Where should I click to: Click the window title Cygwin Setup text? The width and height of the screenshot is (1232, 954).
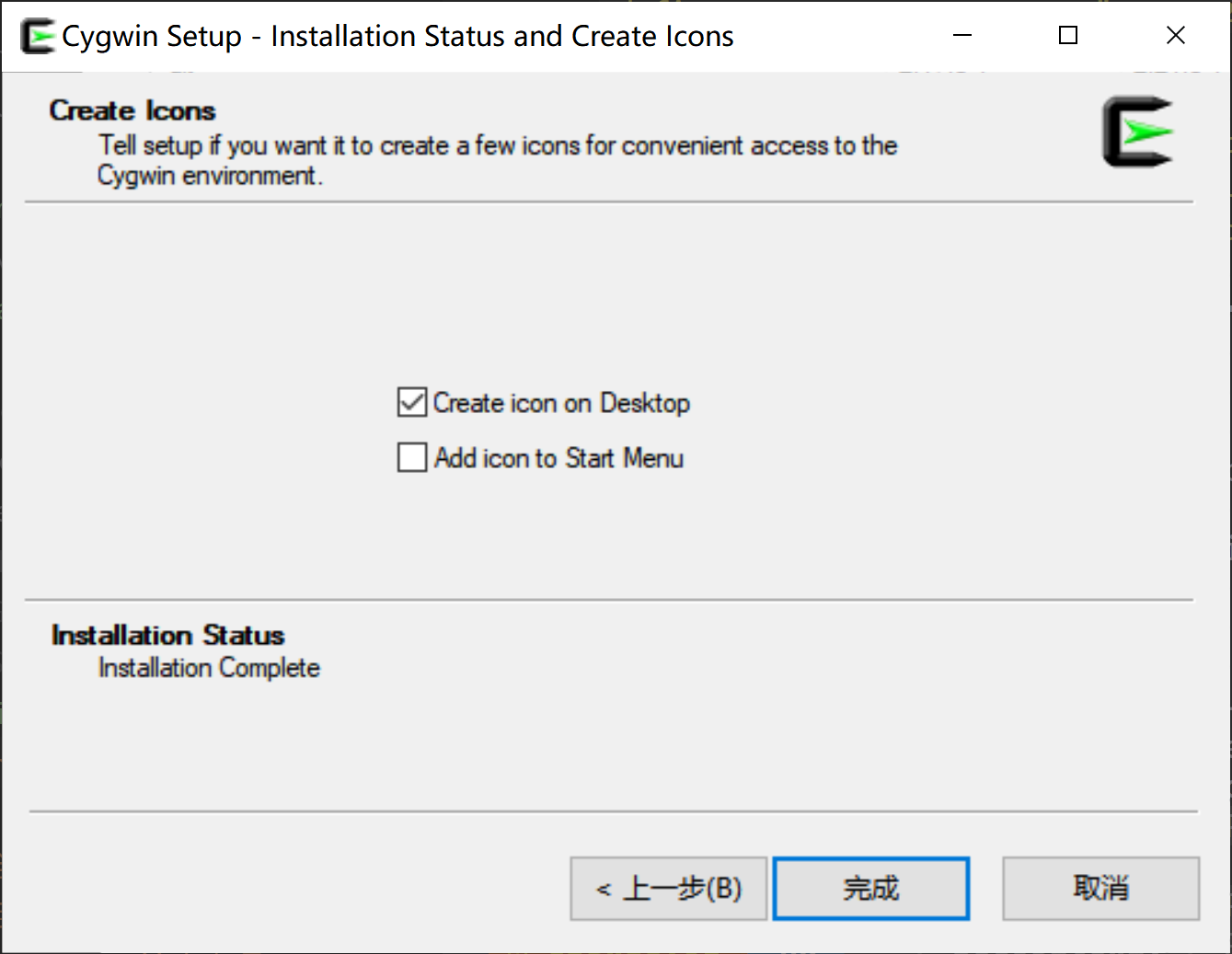[397, 36]
